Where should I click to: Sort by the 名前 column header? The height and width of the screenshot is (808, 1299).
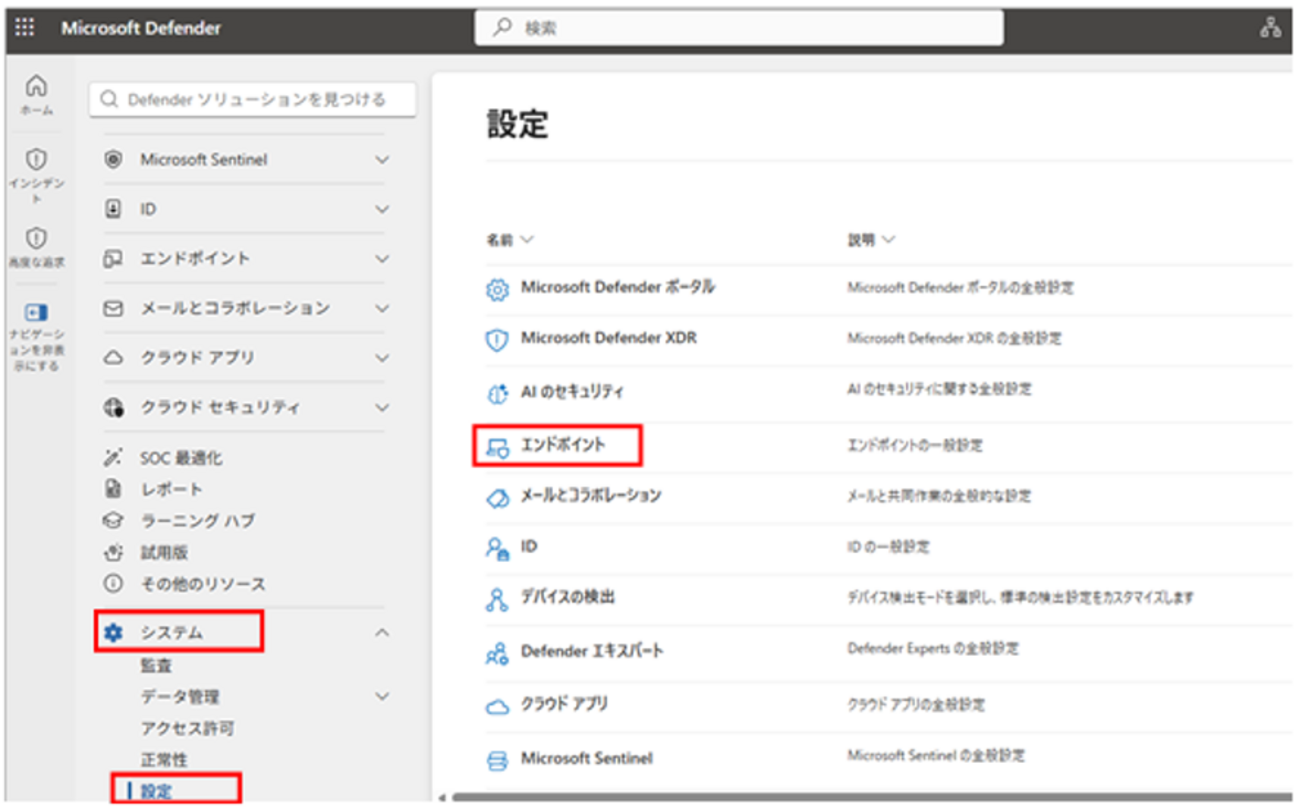pos(510,240)
